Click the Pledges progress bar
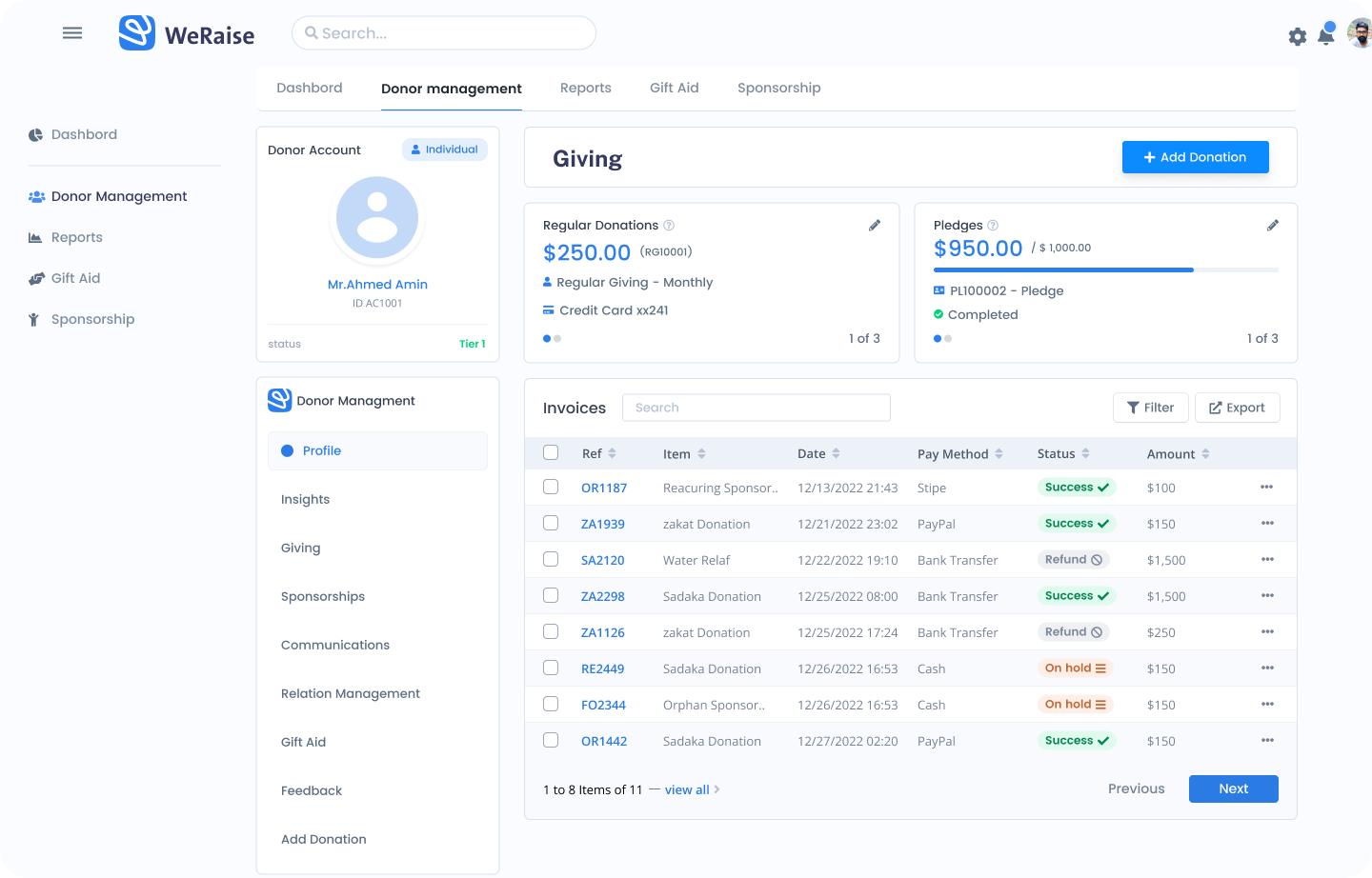This screenshot has width=1372, height=878. tap(1106, 270)
